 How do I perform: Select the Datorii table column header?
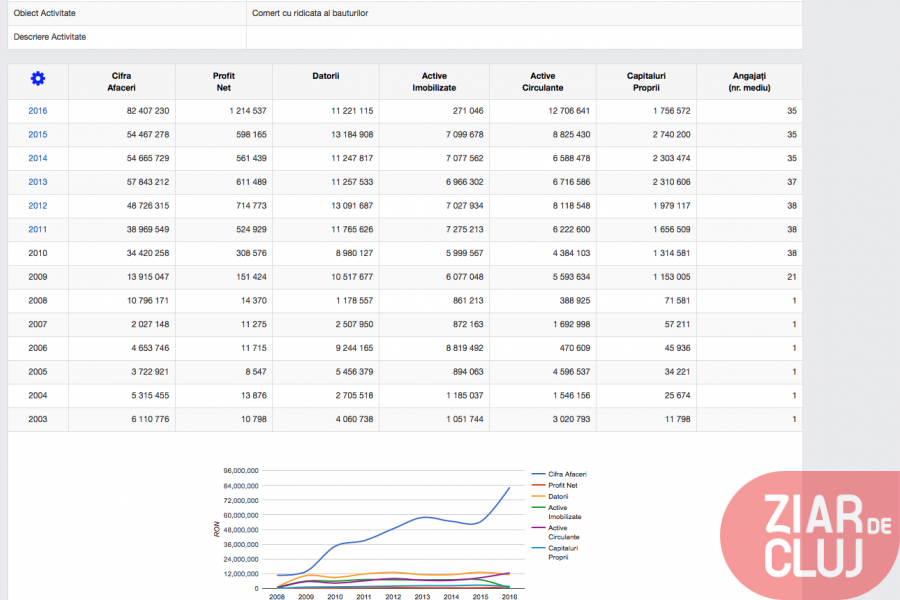pyautogui.click(x=326, y=76)
